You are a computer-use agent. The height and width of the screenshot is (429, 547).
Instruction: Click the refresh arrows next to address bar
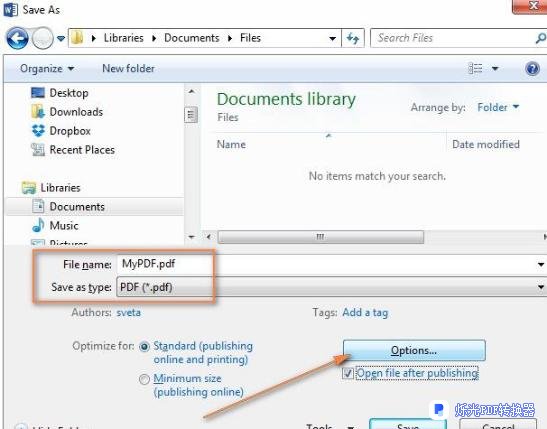tap(353, 38)
